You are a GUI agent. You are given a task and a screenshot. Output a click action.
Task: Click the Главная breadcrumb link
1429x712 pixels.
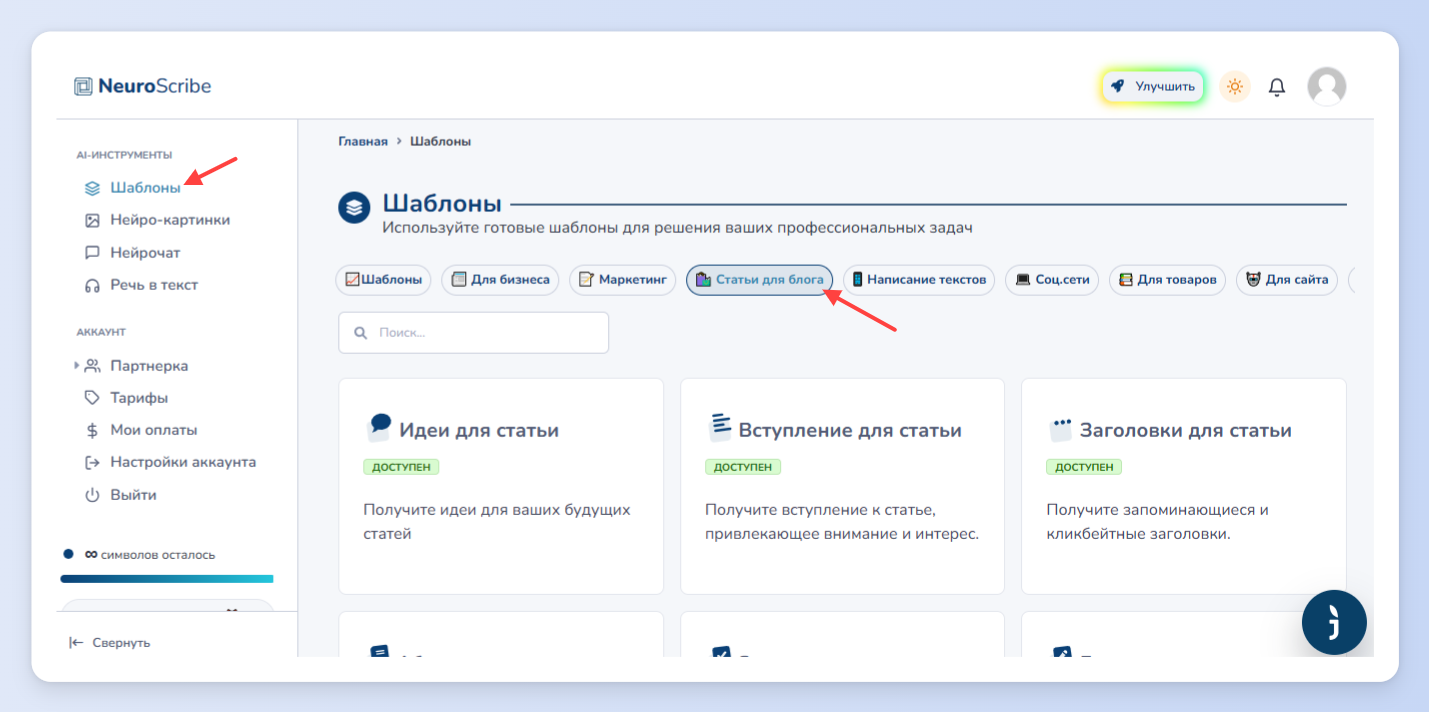tap(363, 141)
